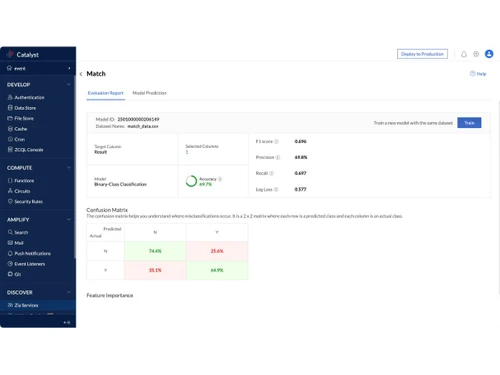
Task: Click the 64.9% confusion matrix cell
Action: point(217,270)
